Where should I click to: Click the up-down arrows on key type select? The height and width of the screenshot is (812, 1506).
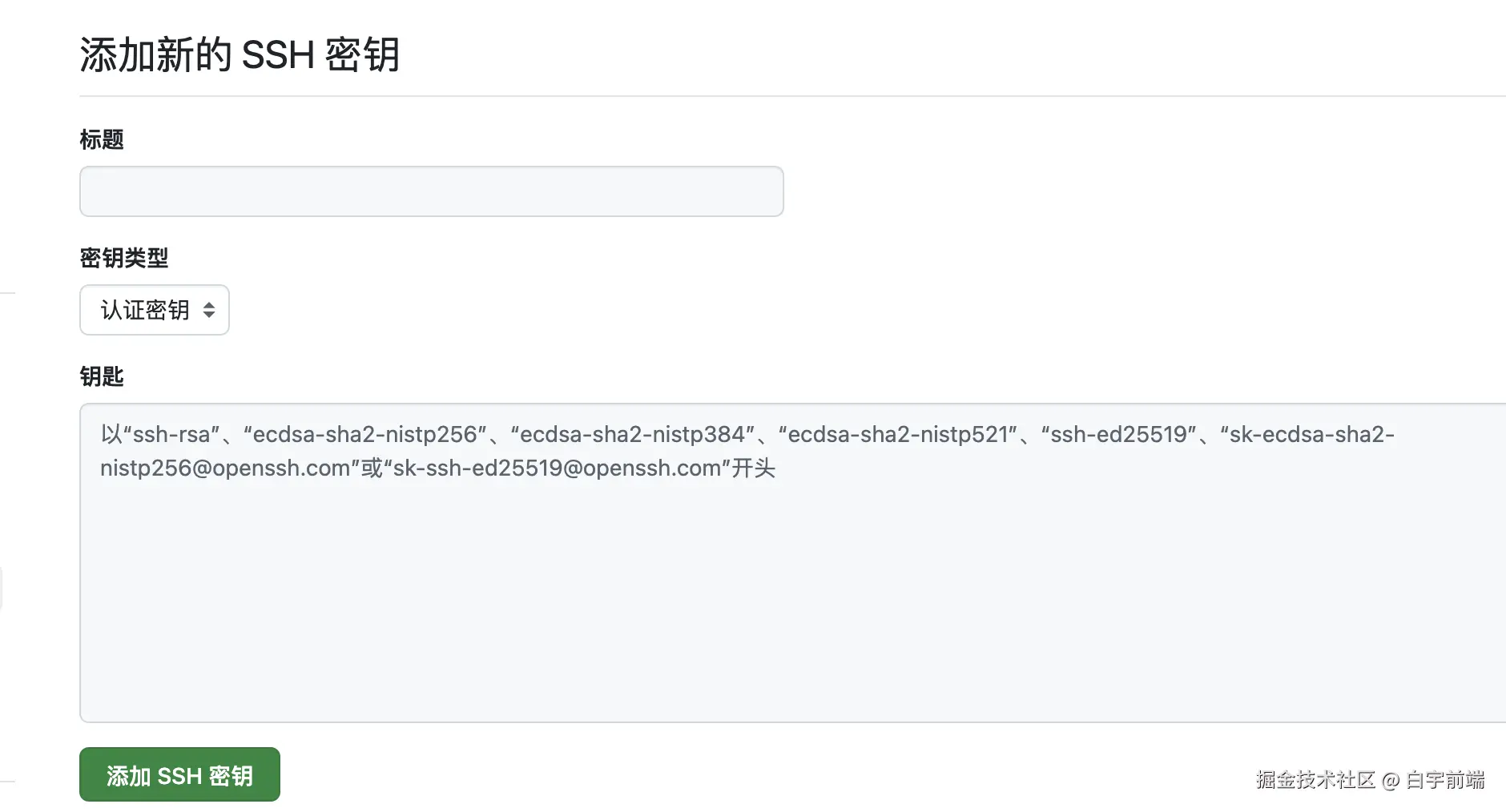(x=209, y=310)
